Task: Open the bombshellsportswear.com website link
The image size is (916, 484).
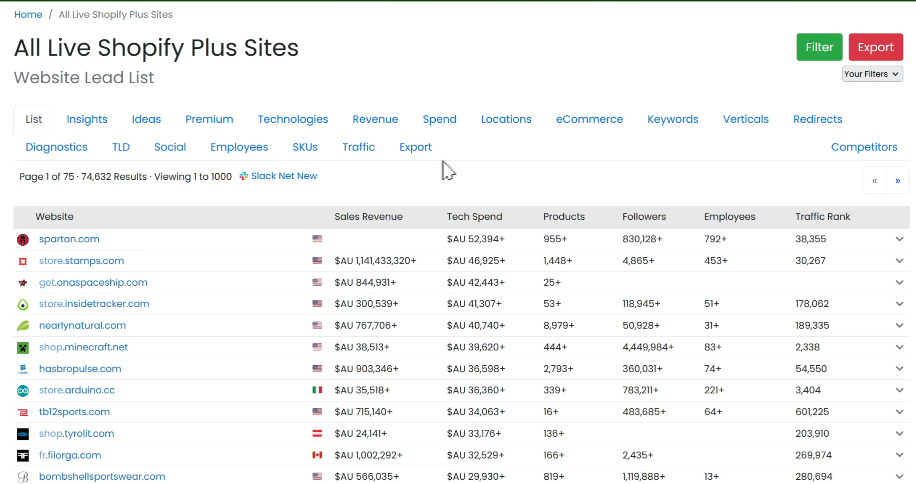Action: 102,476
